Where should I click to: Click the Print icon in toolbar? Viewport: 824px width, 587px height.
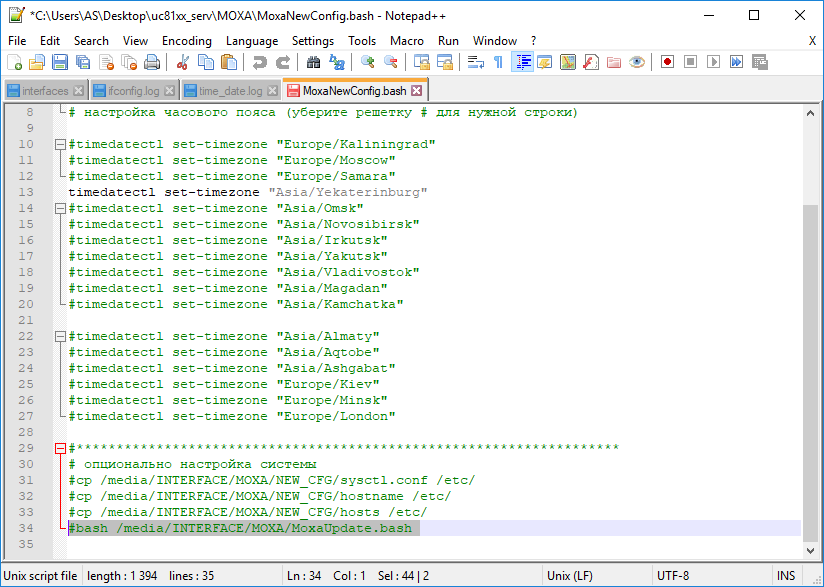(151, 62)
